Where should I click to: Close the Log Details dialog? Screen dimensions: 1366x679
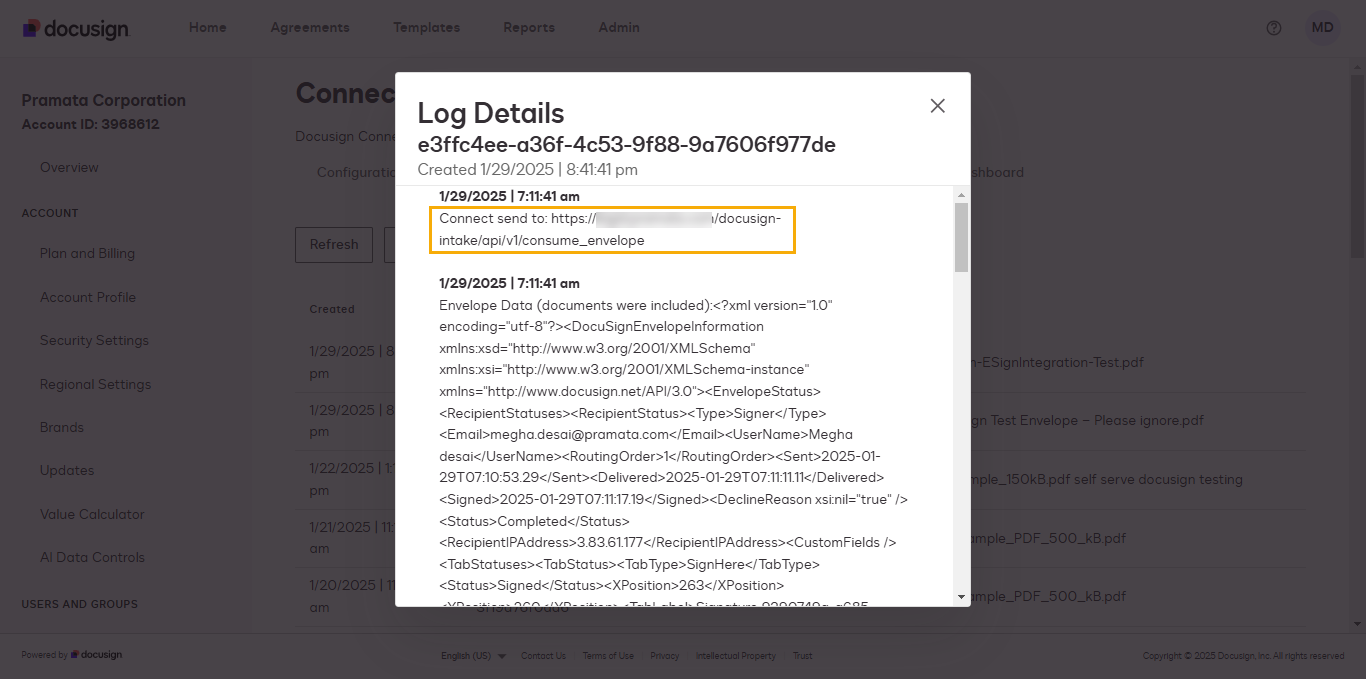(x=937, y=106)
